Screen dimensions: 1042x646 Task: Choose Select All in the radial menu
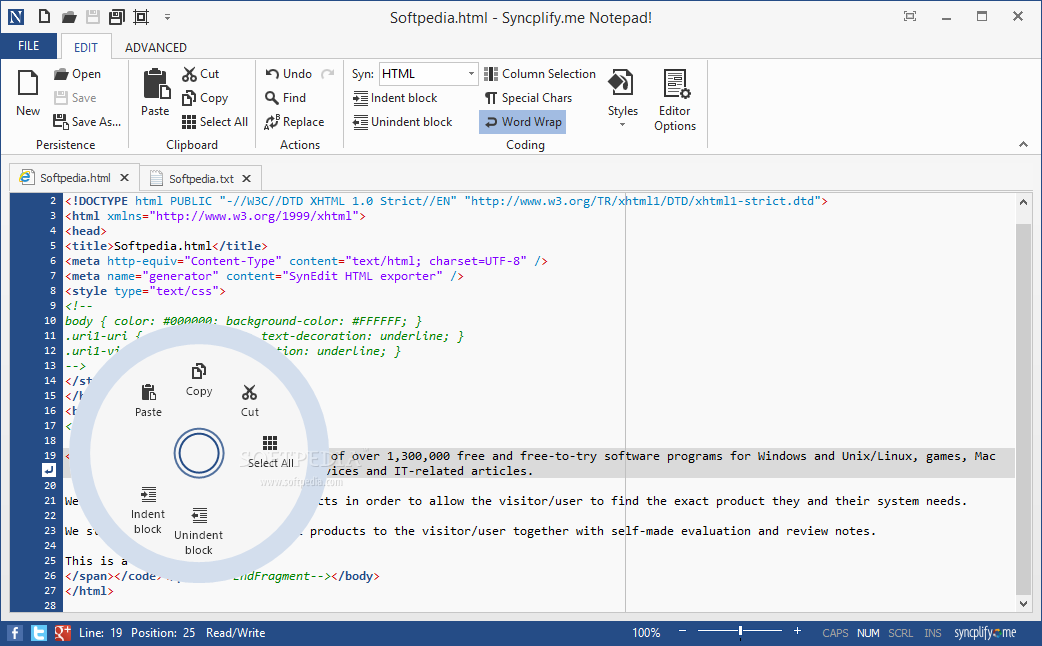coord(270,452)
